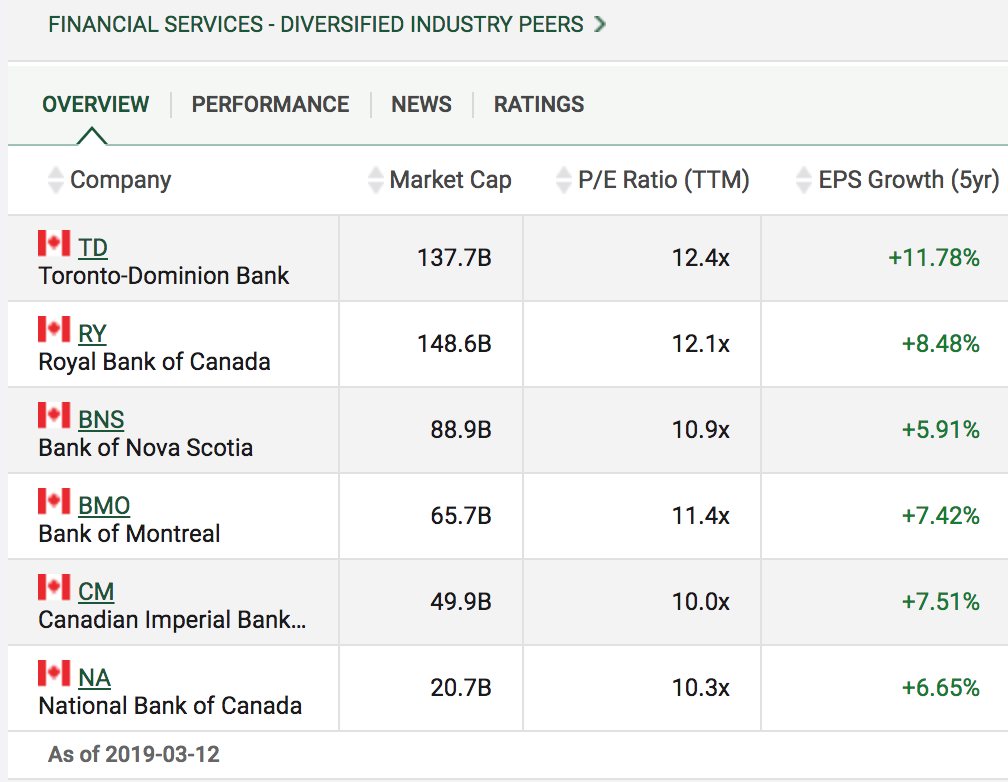The image size is (1008, 782).
Task: Click EPS growth value +8.48%
Action: point(940,344)
